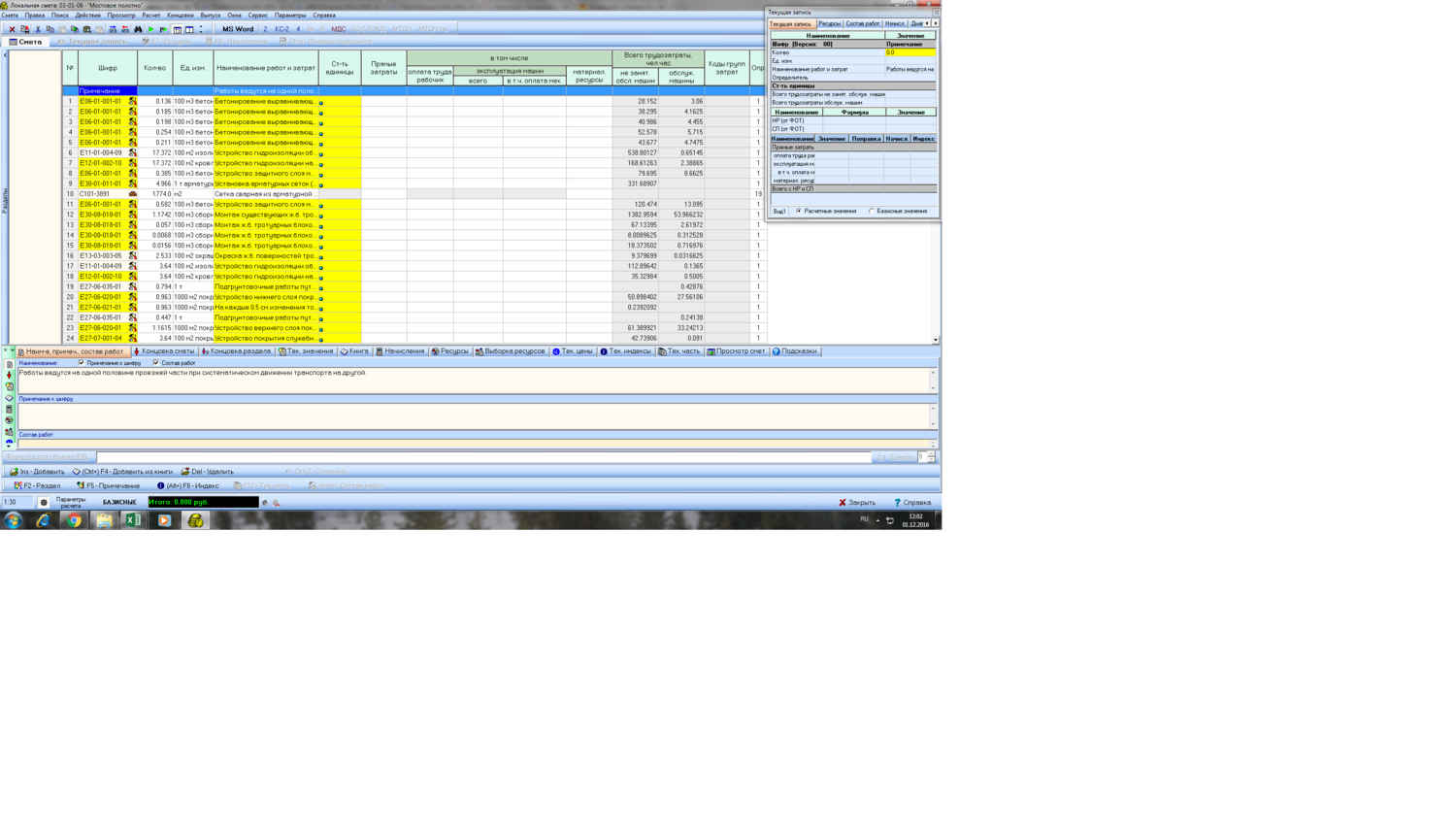Click the 'MS Word' export button
The height and width of the screenshot is (830, 1456).
coord(238,29)
